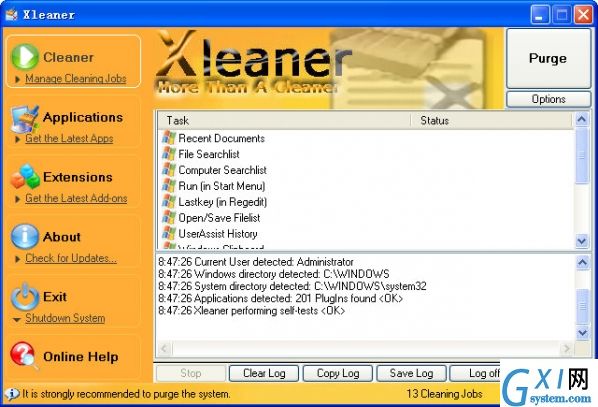The width and height of the screenshot is (598, 407).
Task: Expand the arrow next to Check for Updates
Action: pos(17,259)
